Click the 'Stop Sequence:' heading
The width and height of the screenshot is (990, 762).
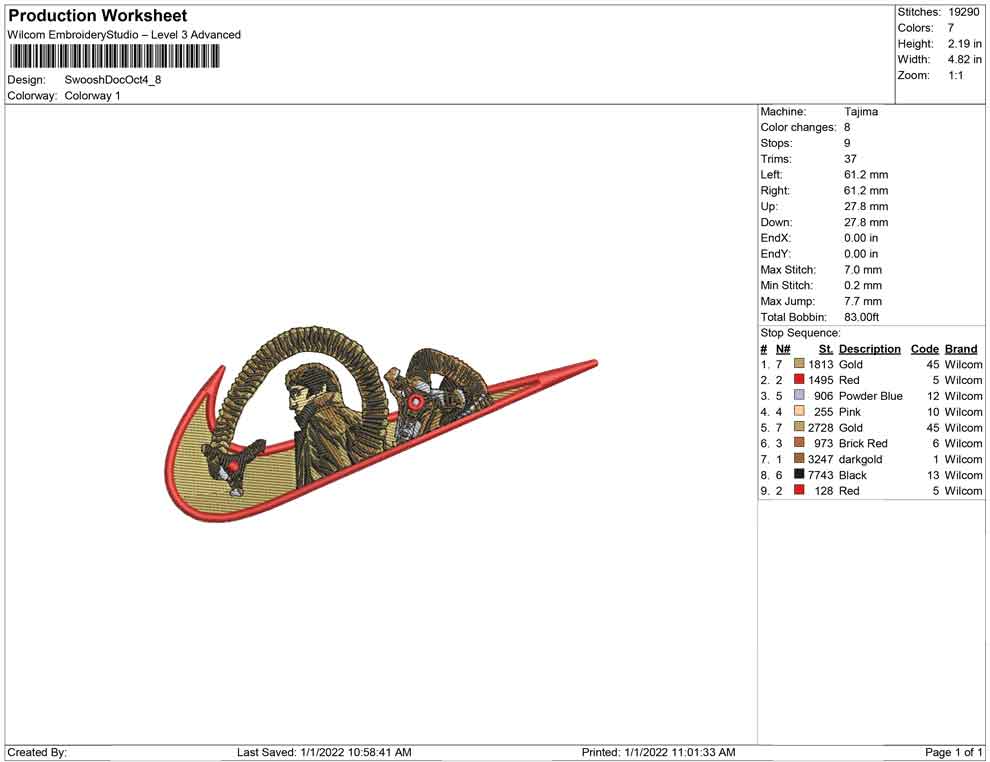800,333
